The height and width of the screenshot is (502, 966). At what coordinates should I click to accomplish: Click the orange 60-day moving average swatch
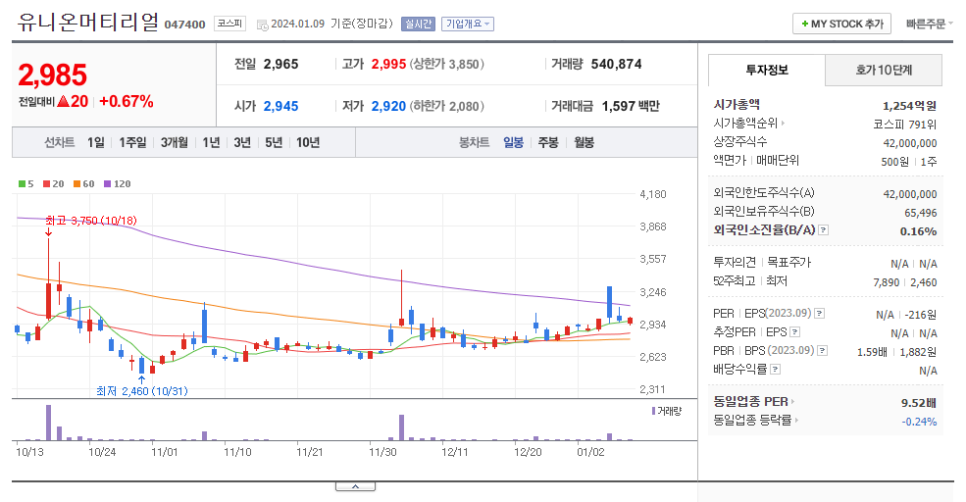[76, 184]
